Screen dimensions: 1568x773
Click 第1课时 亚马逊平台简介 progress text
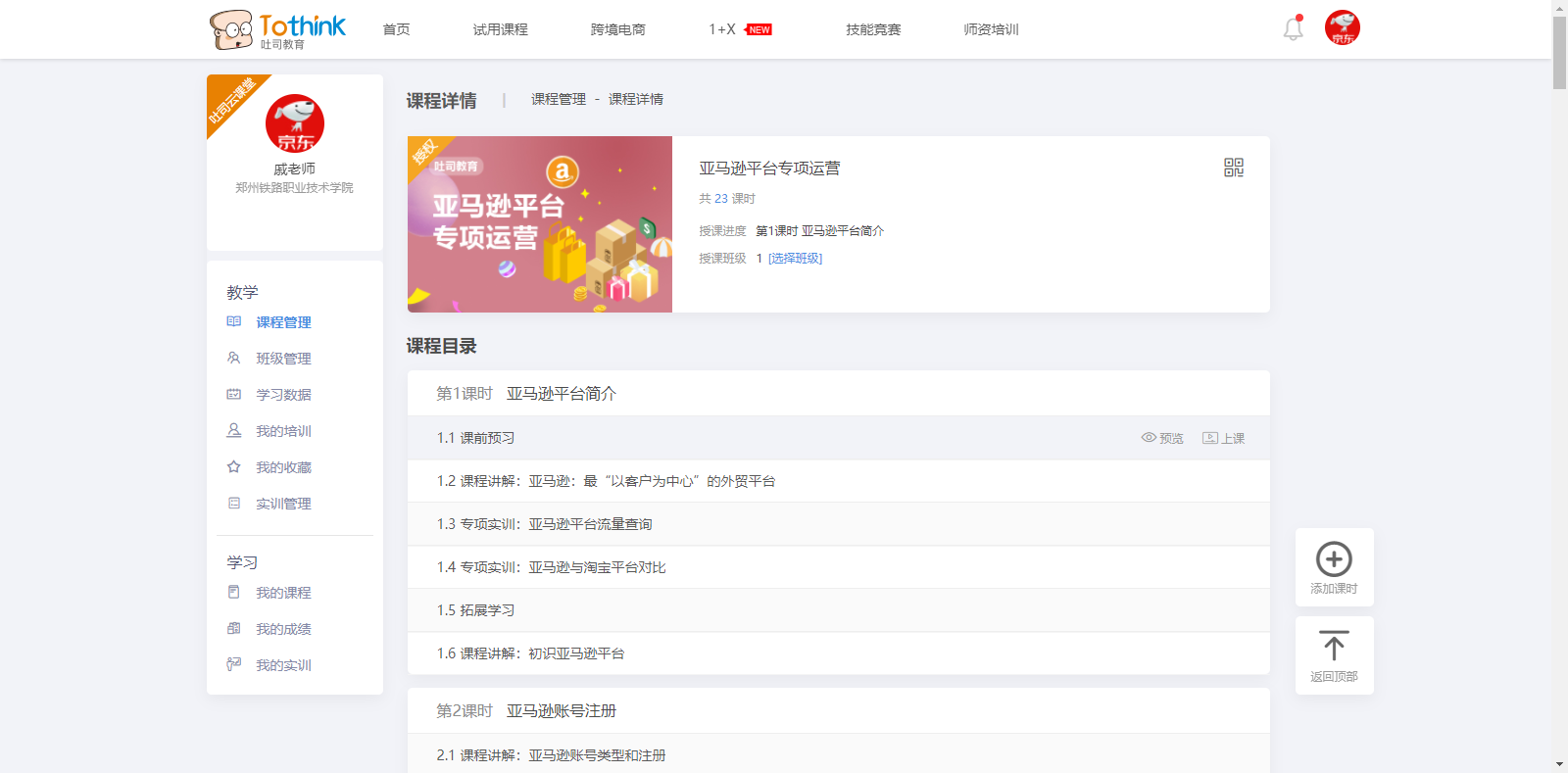(819, 231)
